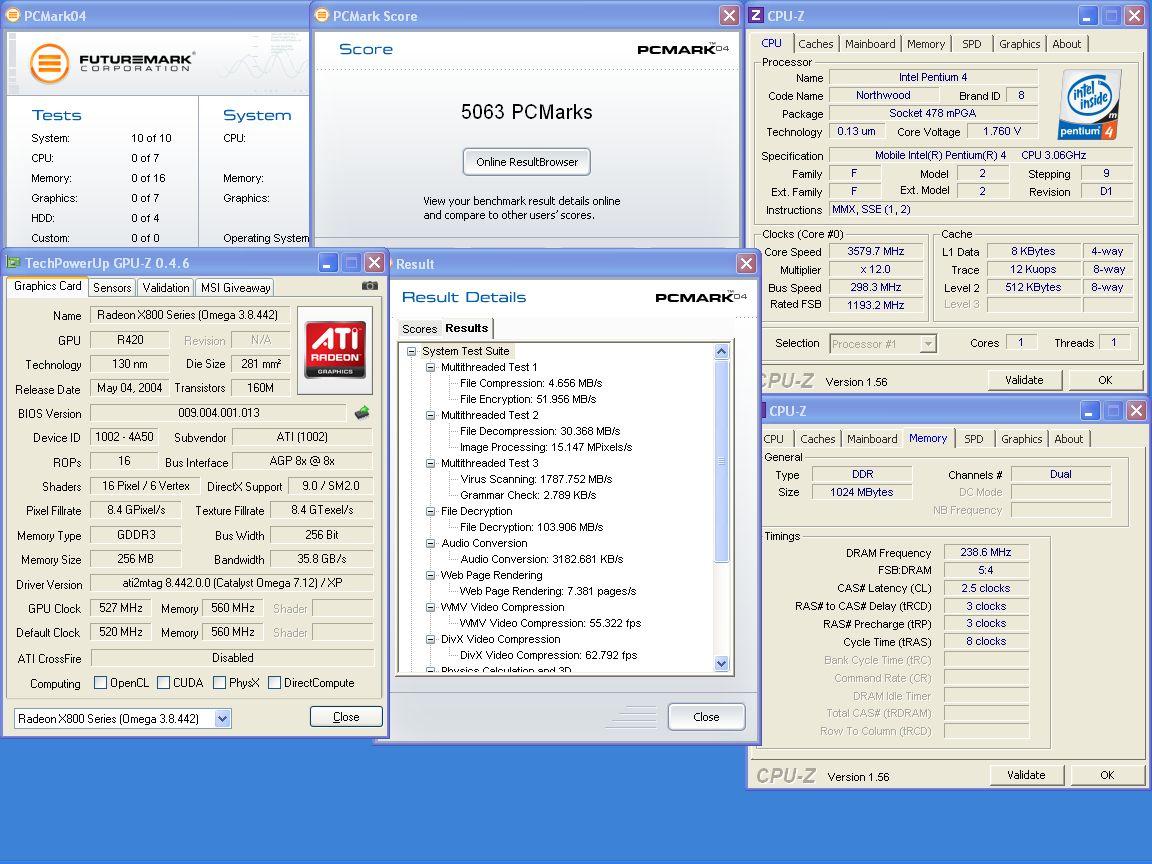Click the PCMark Score window title icon
This screenshot has width=1152, height=864.
click(x=321, y=15)
